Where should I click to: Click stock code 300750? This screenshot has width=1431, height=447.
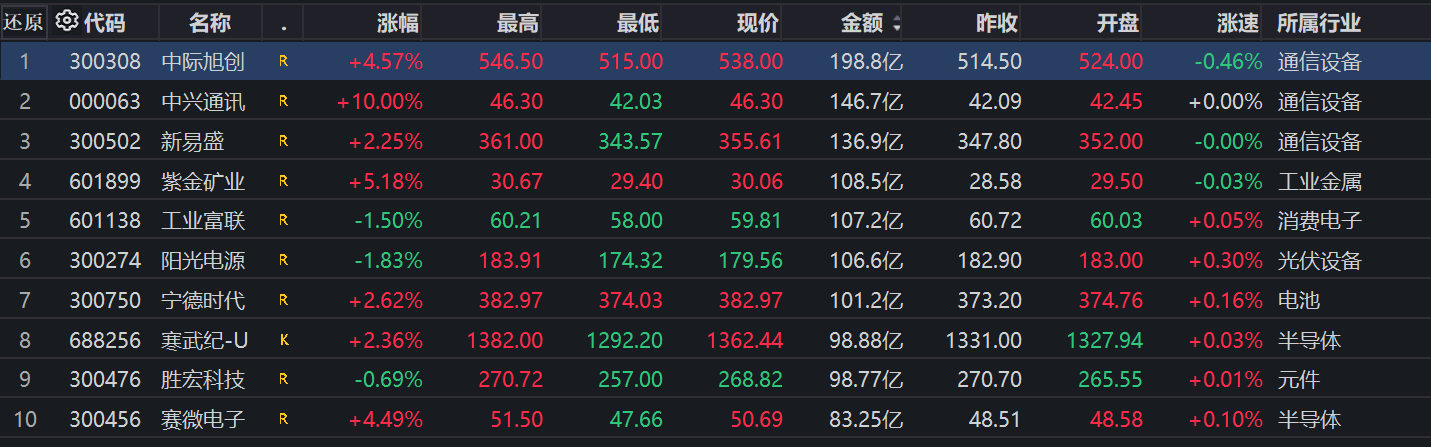tap(105, 300)
